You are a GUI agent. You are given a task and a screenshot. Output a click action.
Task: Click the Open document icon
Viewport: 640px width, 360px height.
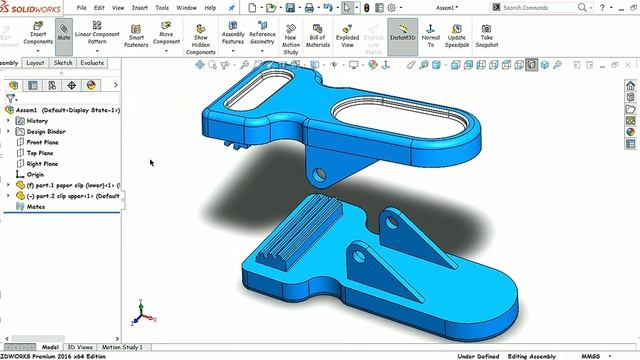coord(271,8)
